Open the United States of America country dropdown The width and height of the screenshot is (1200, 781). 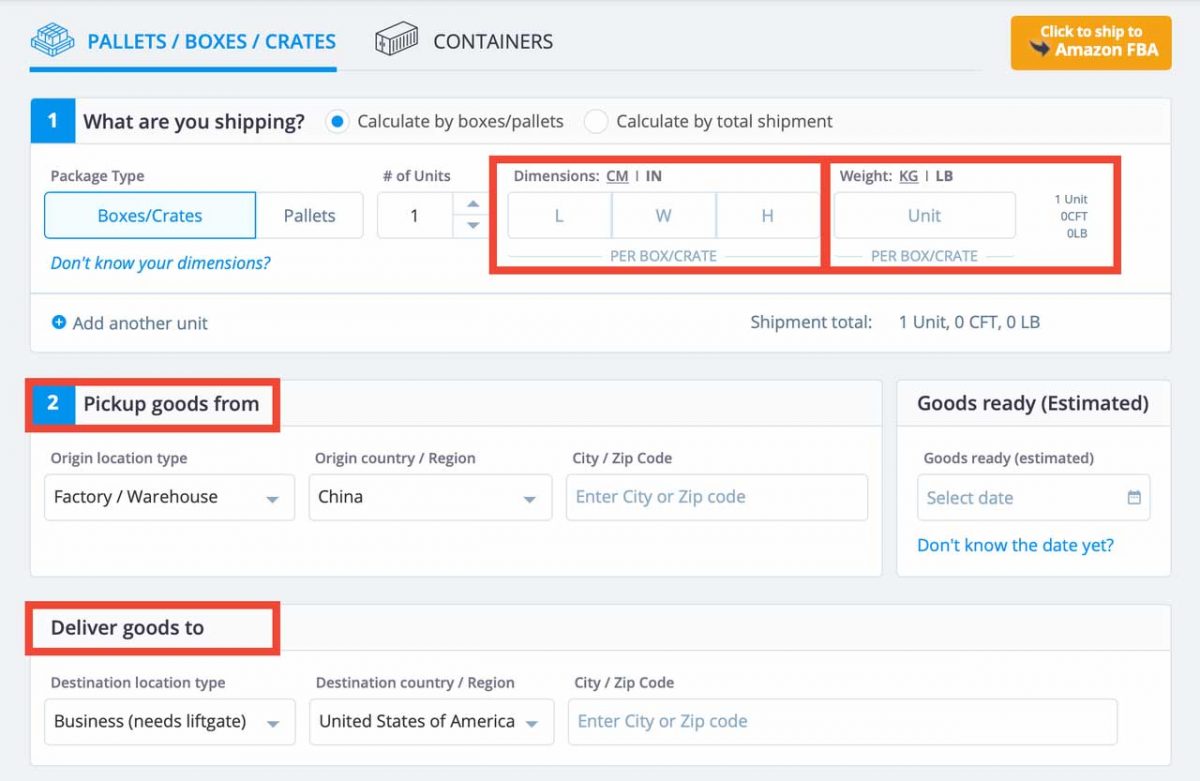pos(431,721)
